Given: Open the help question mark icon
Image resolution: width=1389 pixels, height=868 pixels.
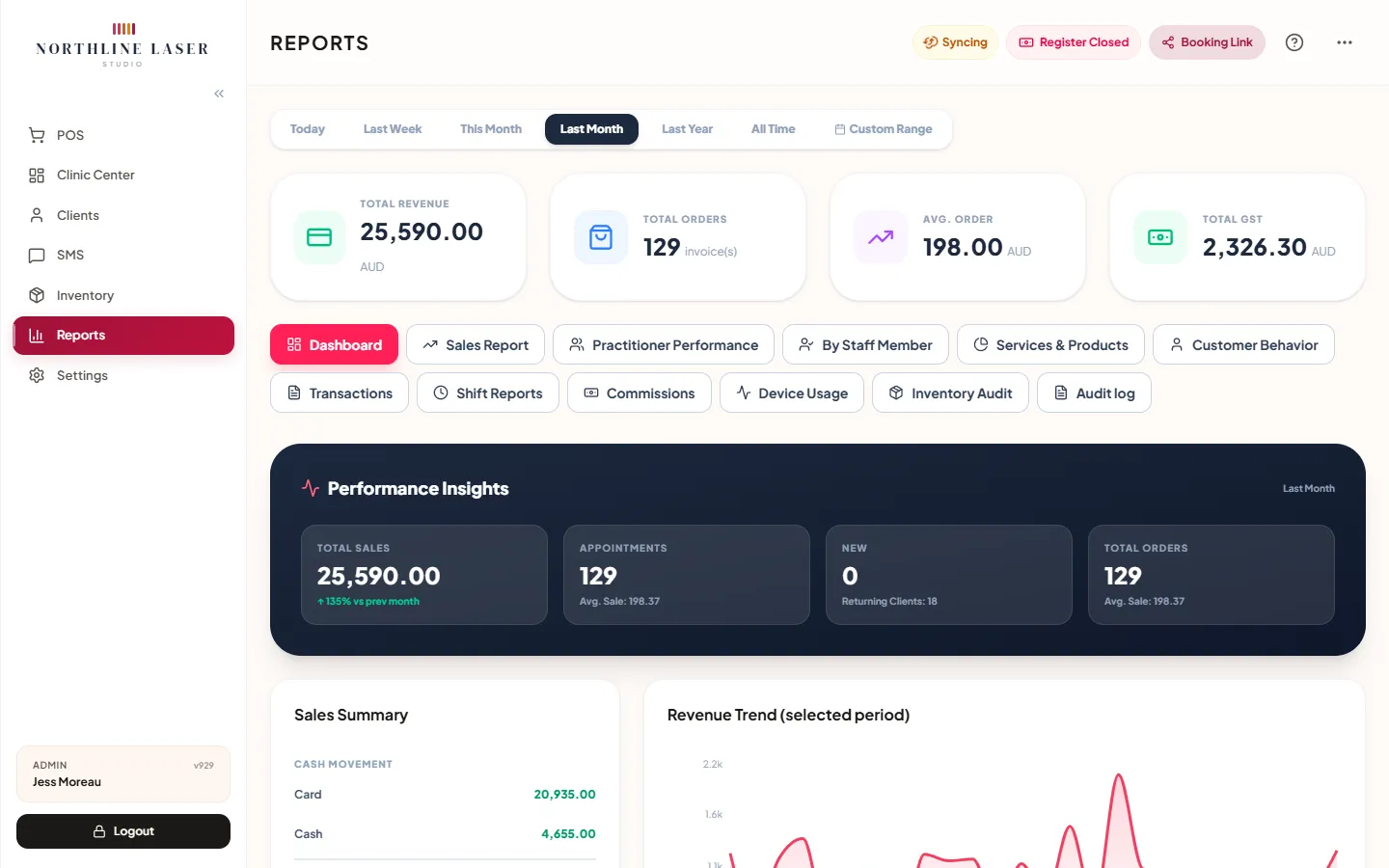Looking at the screenshot, I should pyautogui.click(x=1294, y=42).
